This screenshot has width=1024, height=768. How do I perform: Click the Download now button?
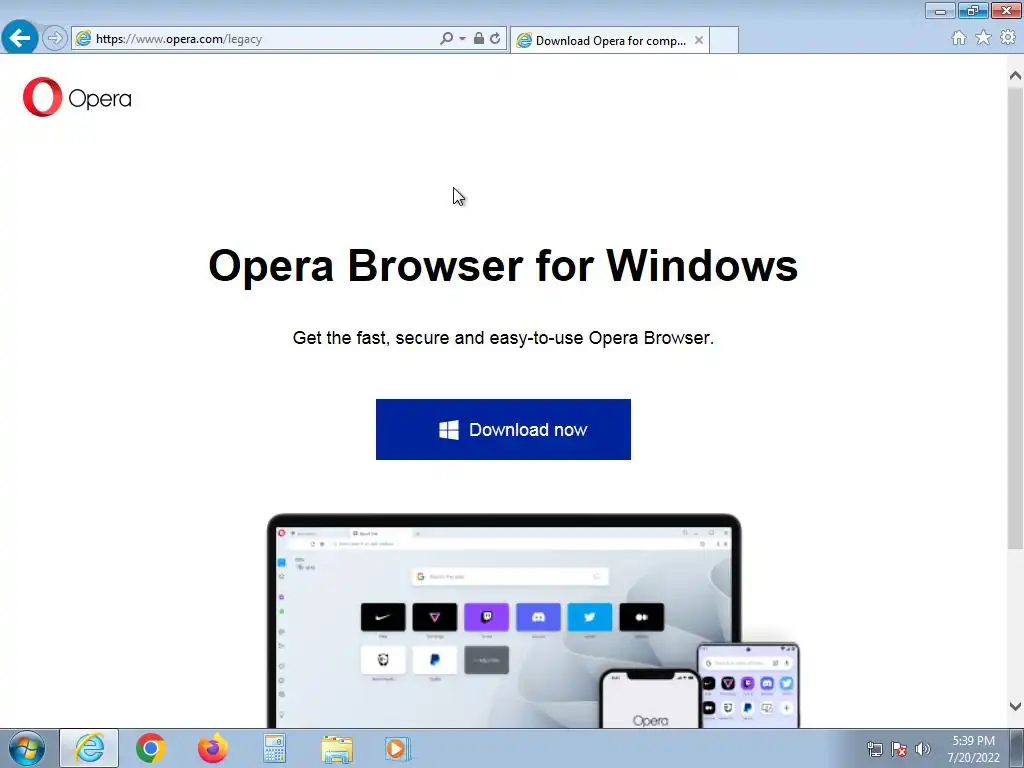coord(503,429)
